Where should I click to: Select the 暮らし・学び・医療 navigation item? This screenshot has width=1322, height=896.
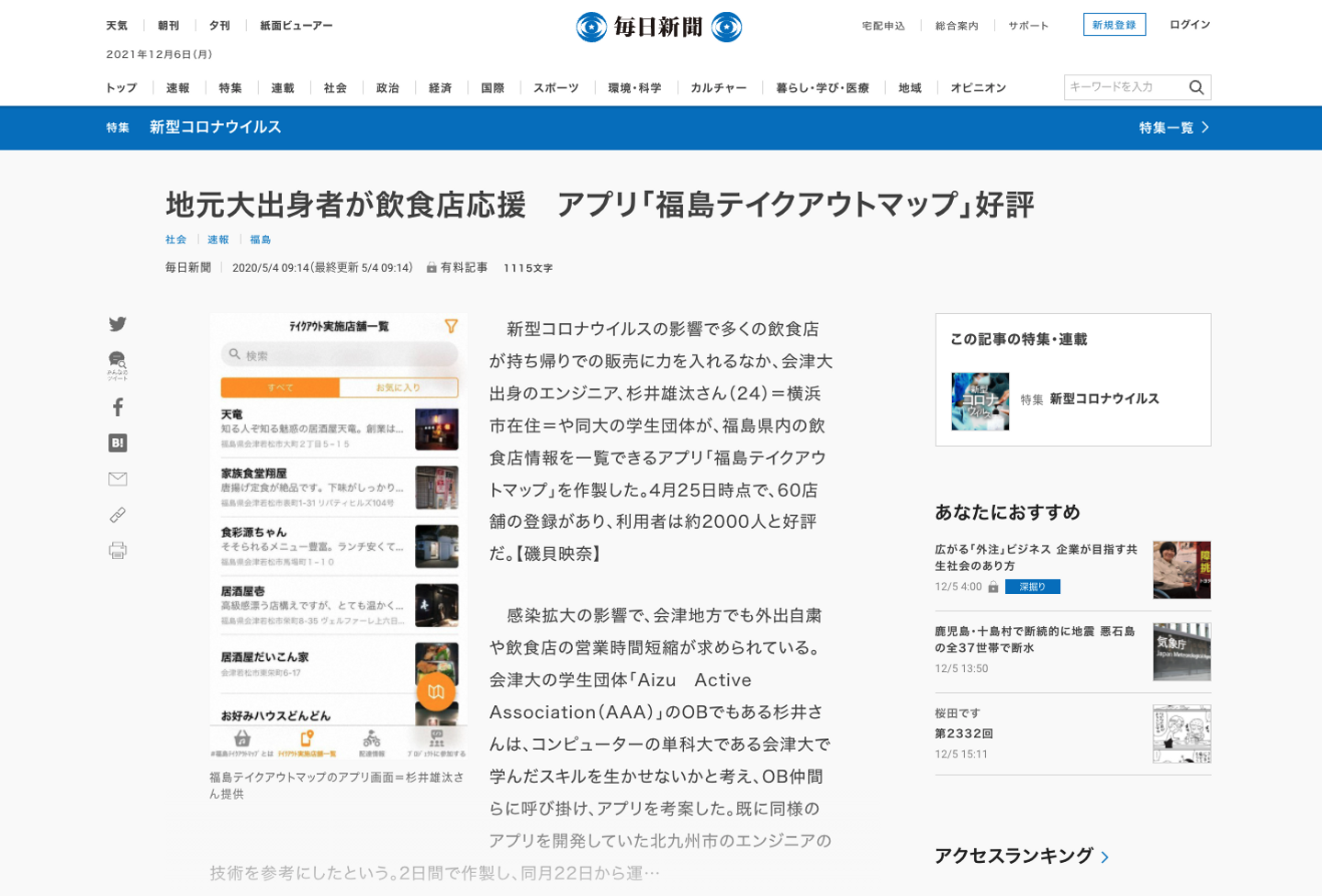(823, 88)
